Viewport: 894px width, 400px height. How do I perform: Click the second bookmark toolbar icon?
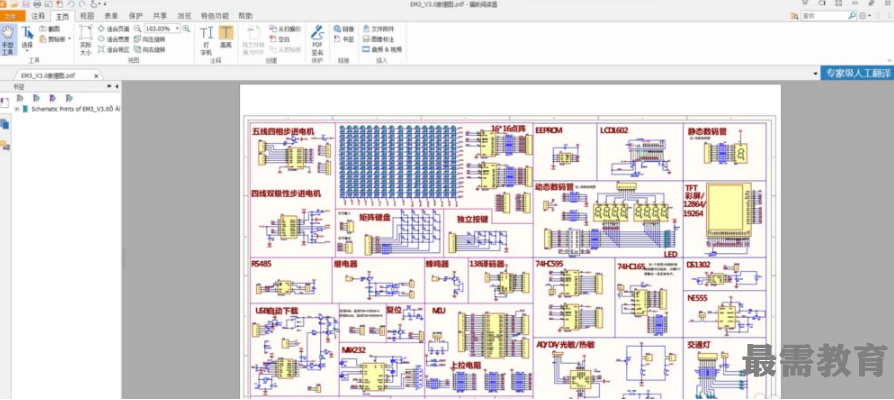(36, 98)
